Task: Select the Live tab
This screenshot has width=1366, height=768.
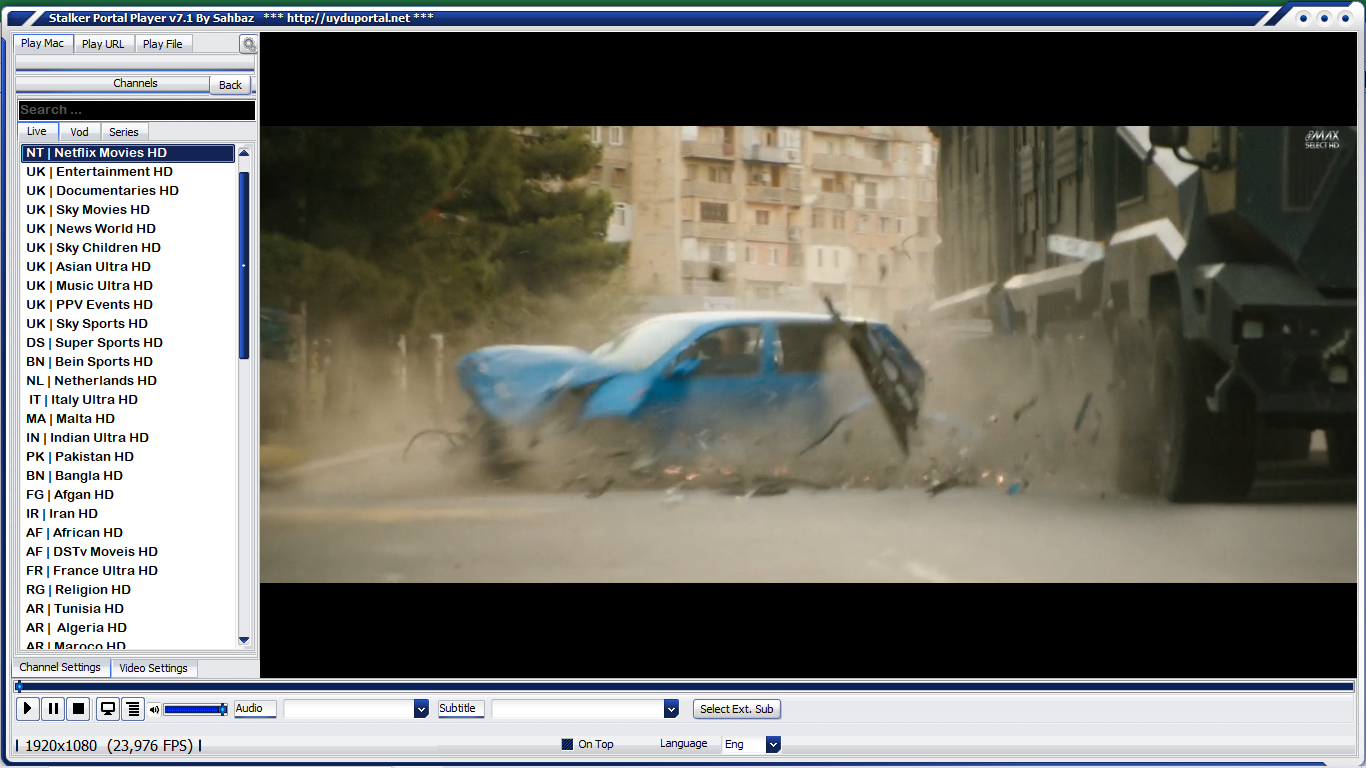Action: [37, 131]
